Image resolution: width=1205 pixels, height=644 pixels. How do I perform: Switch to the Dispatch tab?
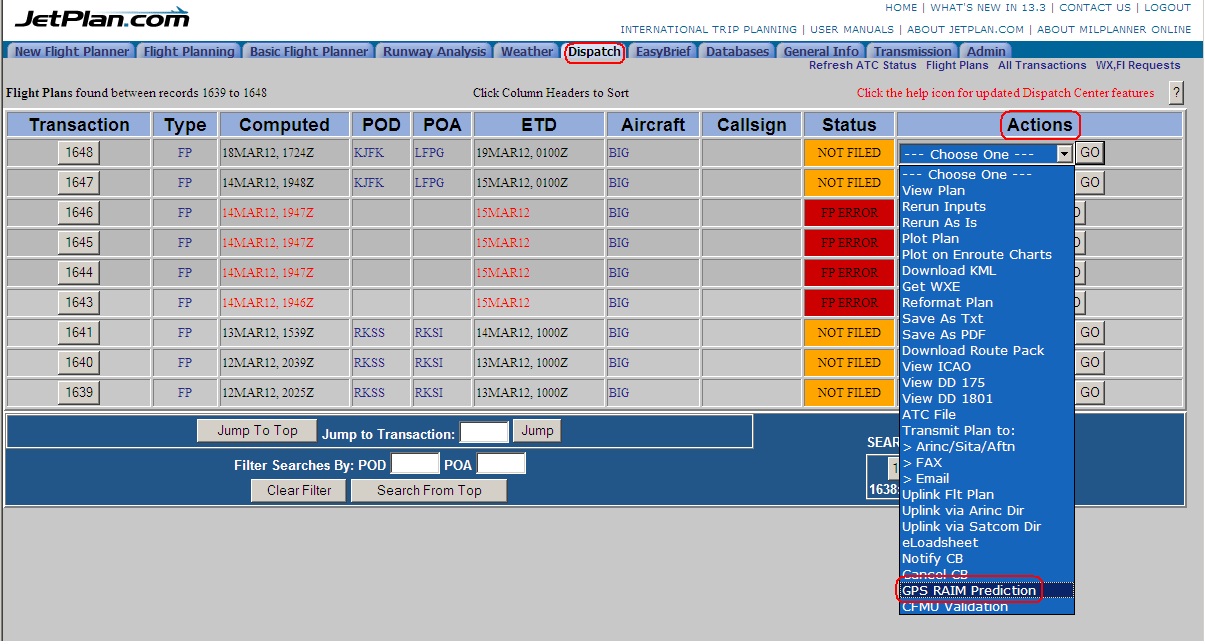594,52
